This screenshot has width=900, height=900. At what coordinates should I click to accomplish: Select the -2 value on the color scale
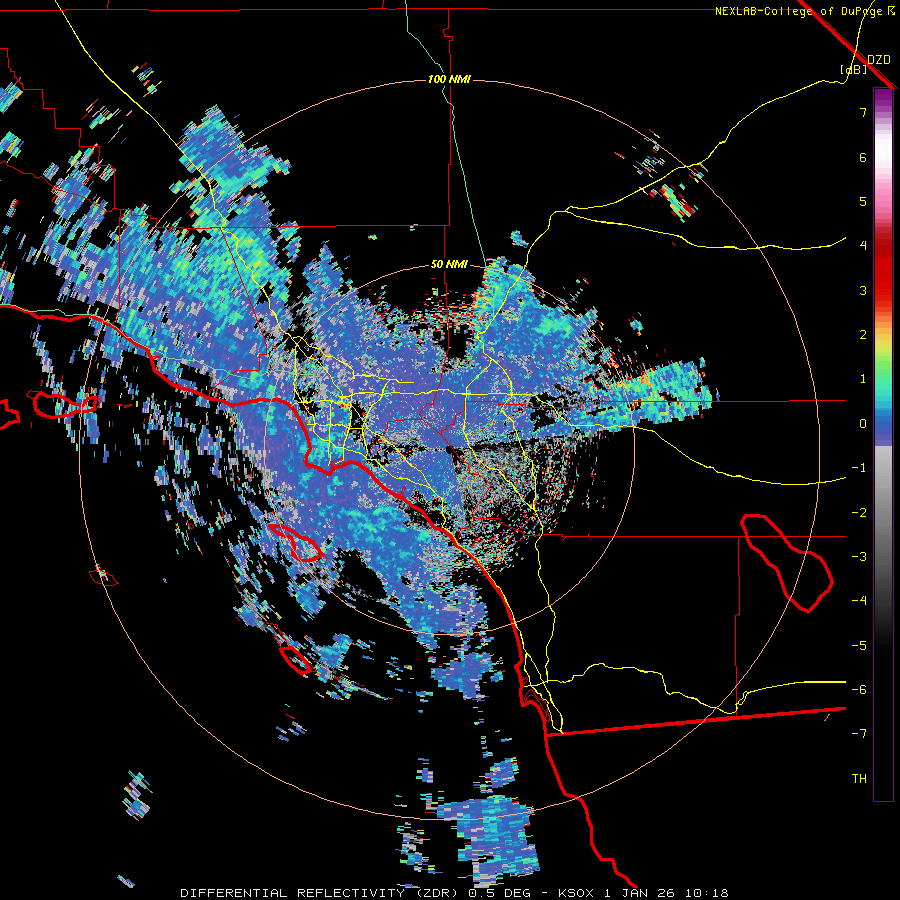click(x=859, y=513)
